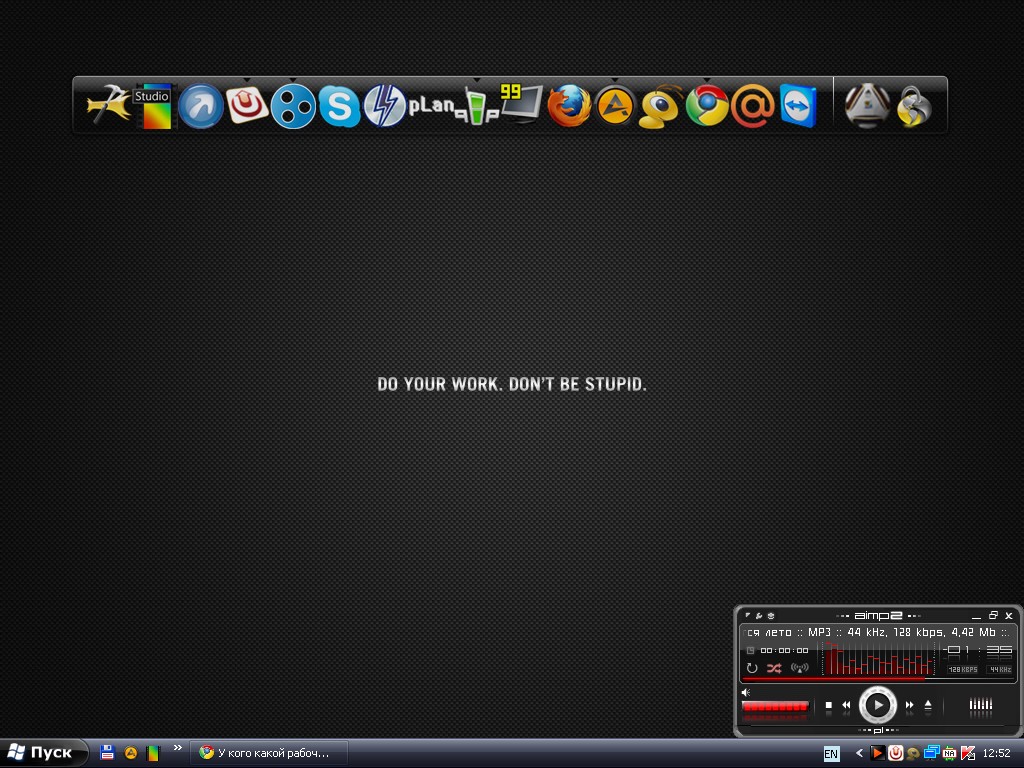The image size is (1024, 768).
Task: Click the EN language indicator
Action: tap(831, 754)
